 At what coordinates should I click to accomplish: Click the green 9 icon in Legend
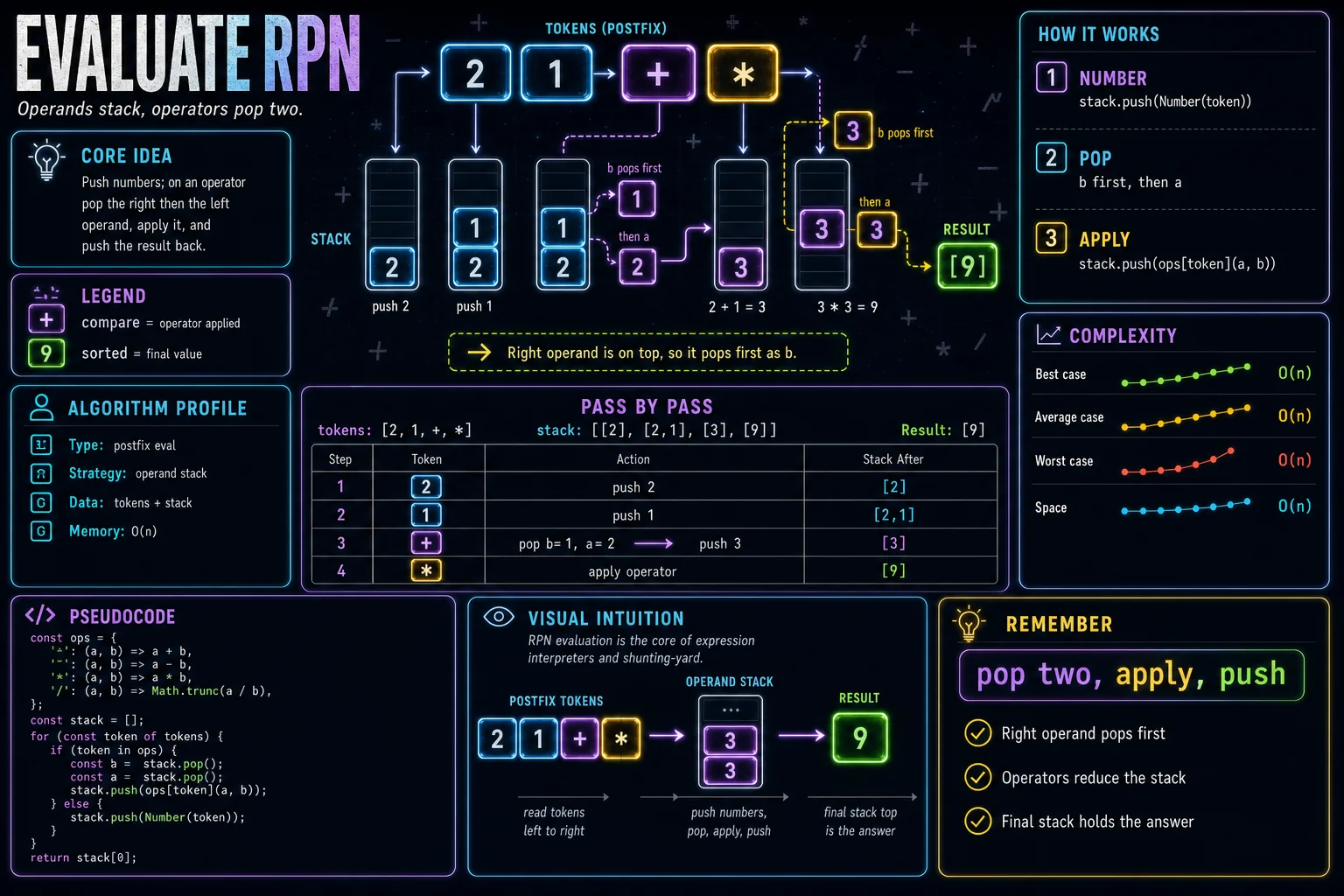pyautogui.click(x=46, y=353)
